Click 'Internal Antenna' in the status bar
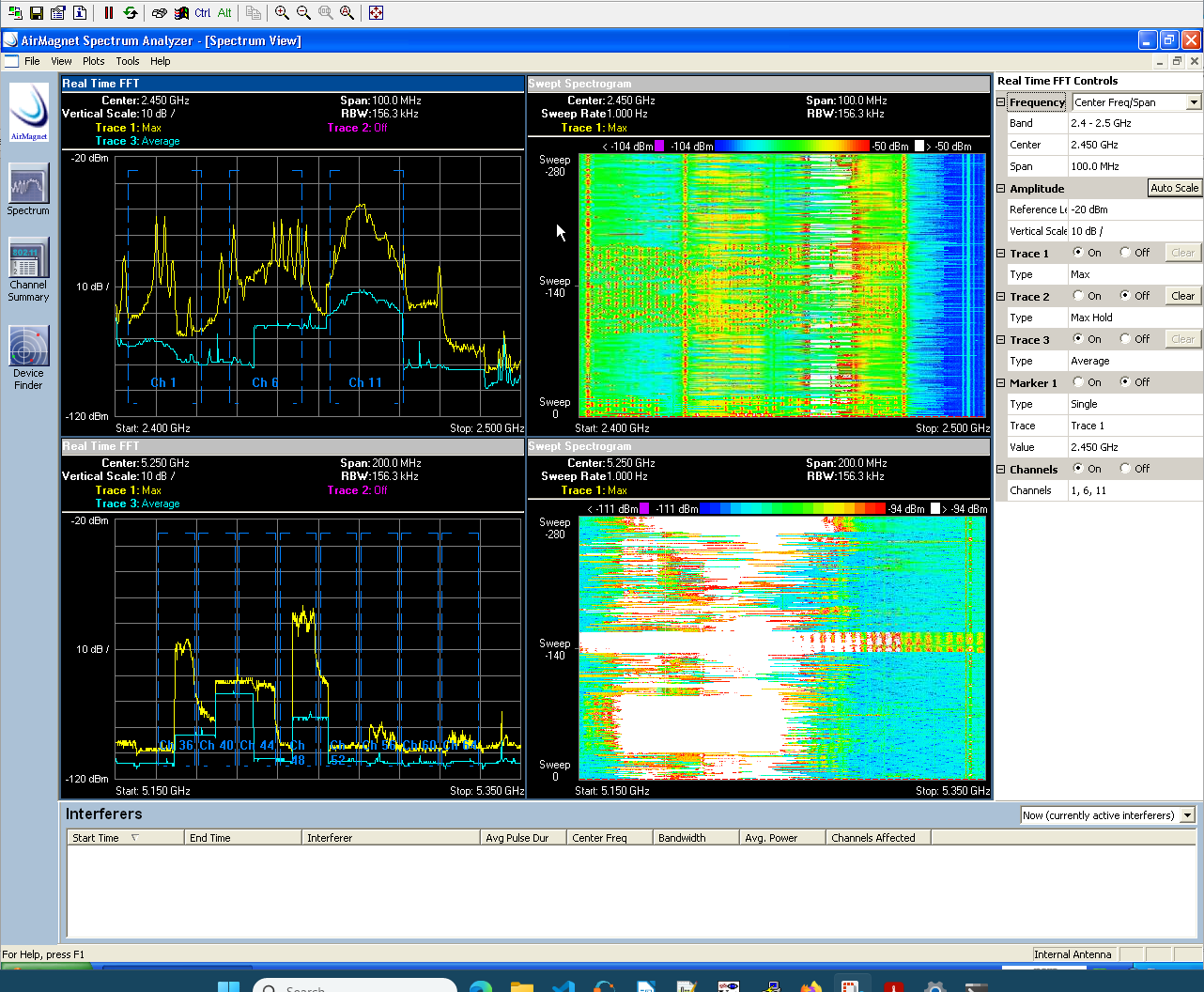The height and width of the screenshot is (992, 1204). click(x=1073, y=954)
